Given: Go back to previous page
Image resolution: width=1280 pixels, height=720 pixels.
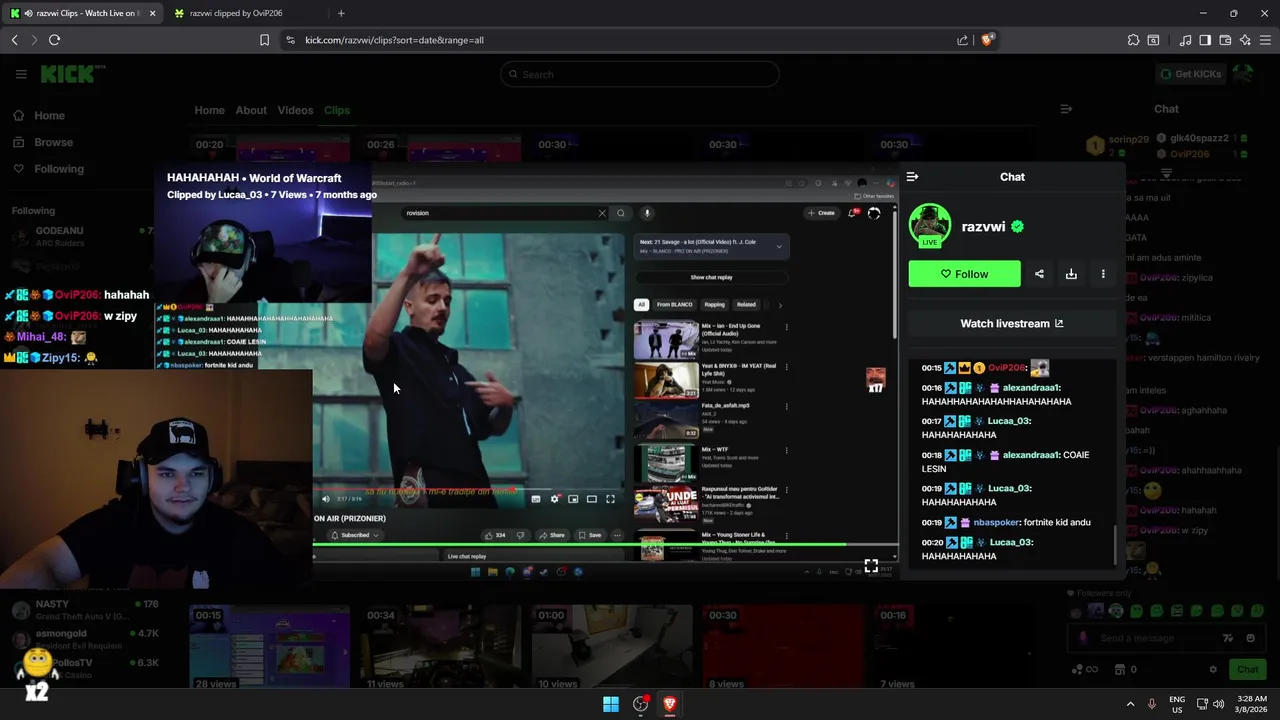Looking at the screenshot, I should click(14, 40).
